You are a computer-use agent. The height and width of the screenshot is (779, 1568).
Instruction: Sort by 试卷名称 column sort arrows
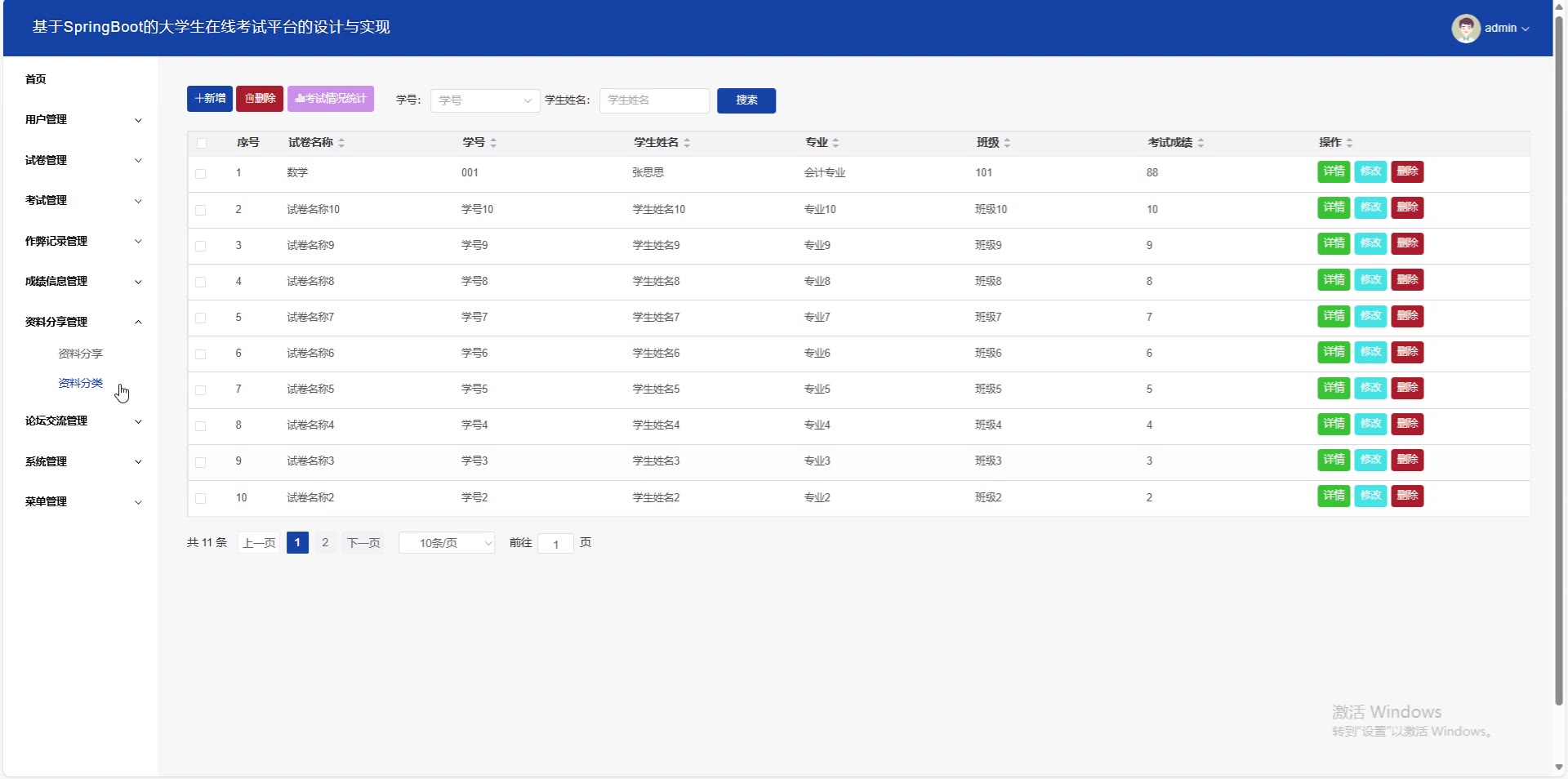pyautogui.click(x=341, y=143)
